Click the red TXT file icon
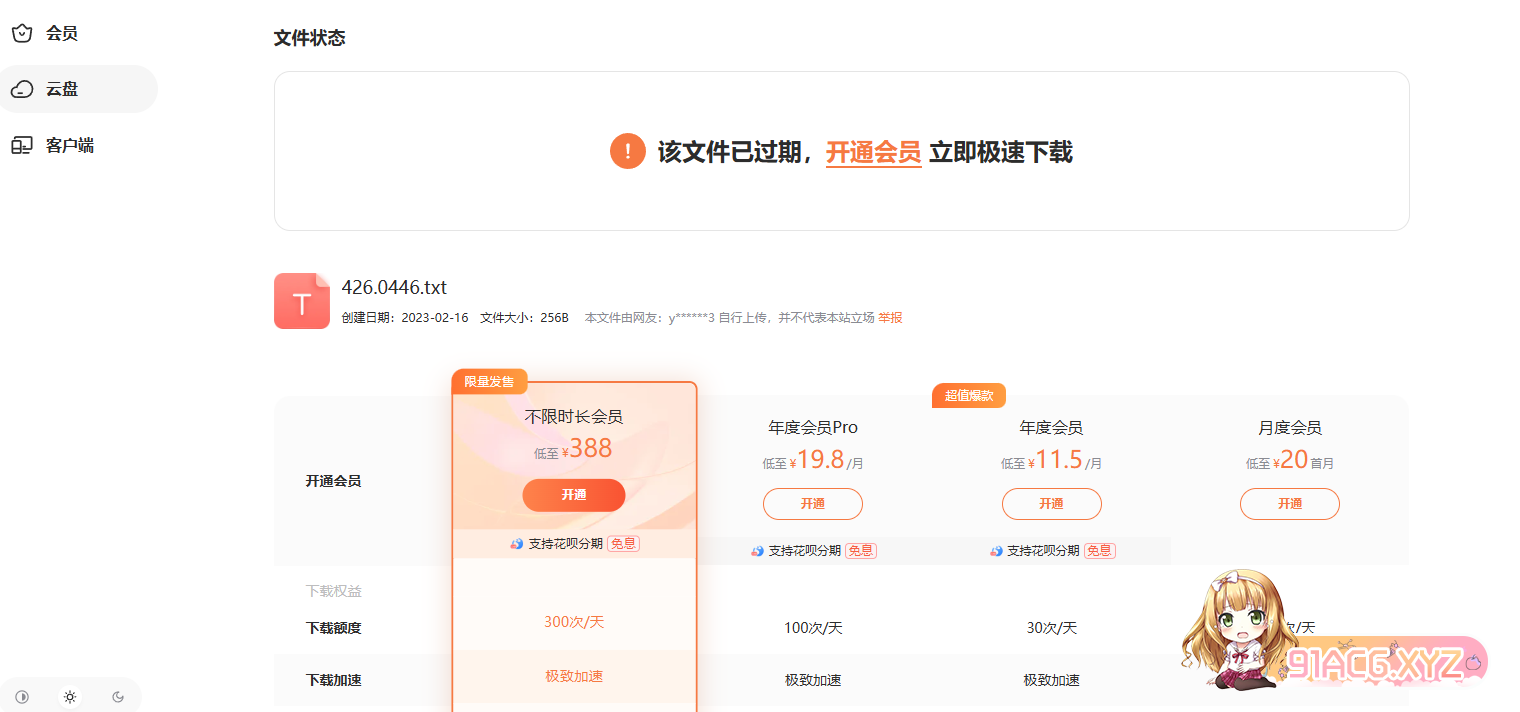 (302, 301)
